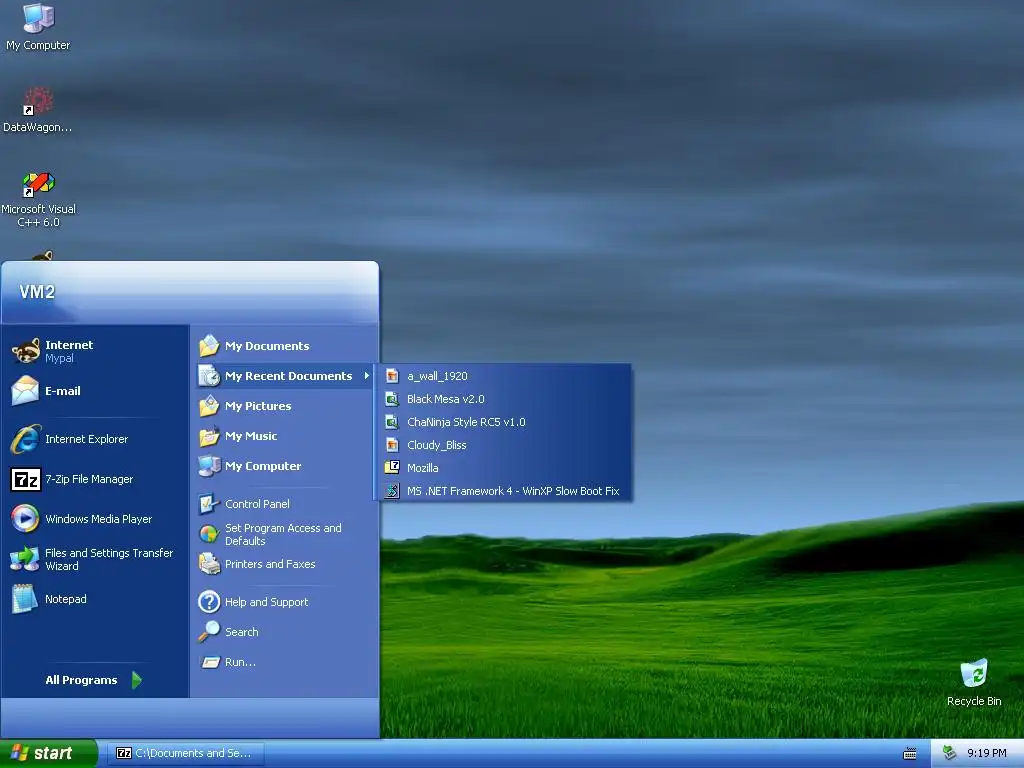Switch to C:\Documents and Se... taskbar button

(185, 753)
